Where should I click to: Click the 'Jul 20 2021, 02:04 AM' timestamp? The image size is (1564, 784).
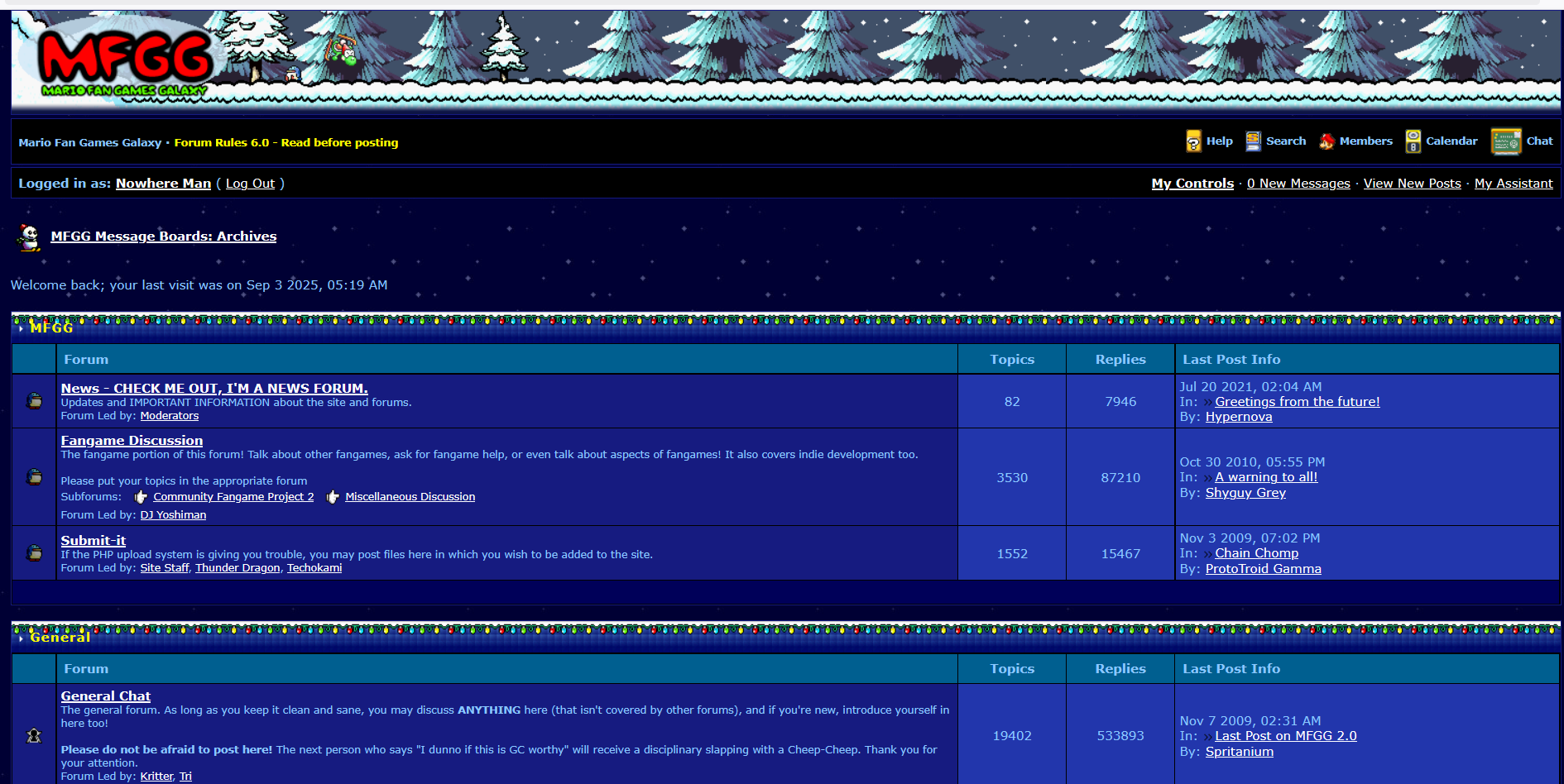1250,387
